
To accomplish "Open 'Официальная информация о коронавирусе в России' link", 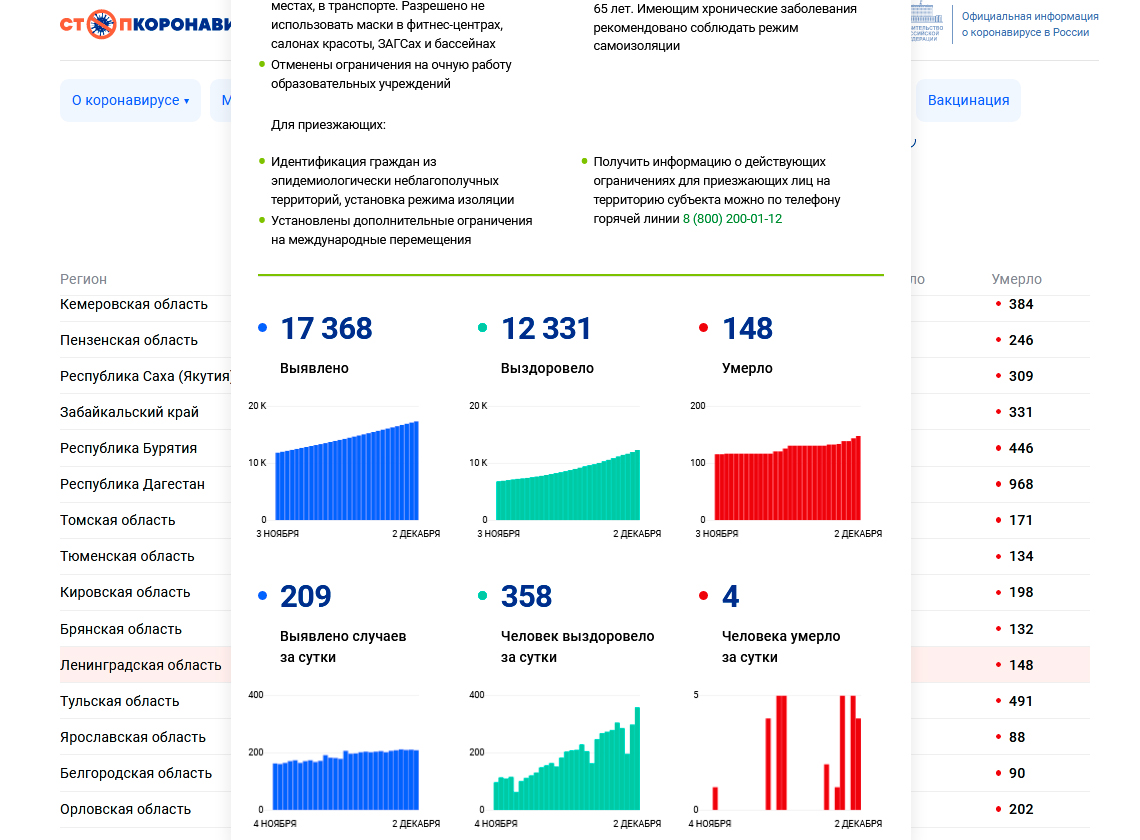I will click(x=1029, y=24).
